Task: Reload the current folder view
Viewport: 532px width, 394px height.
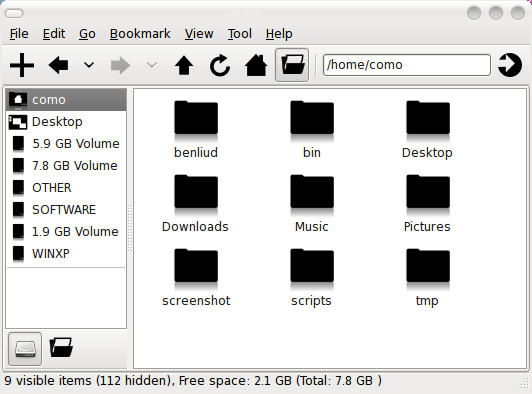Action: 220,65
